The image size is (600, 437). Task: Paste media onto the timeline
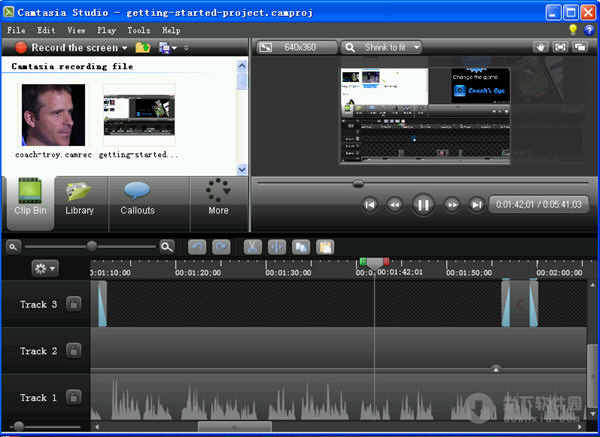click(x=325, y=247)
